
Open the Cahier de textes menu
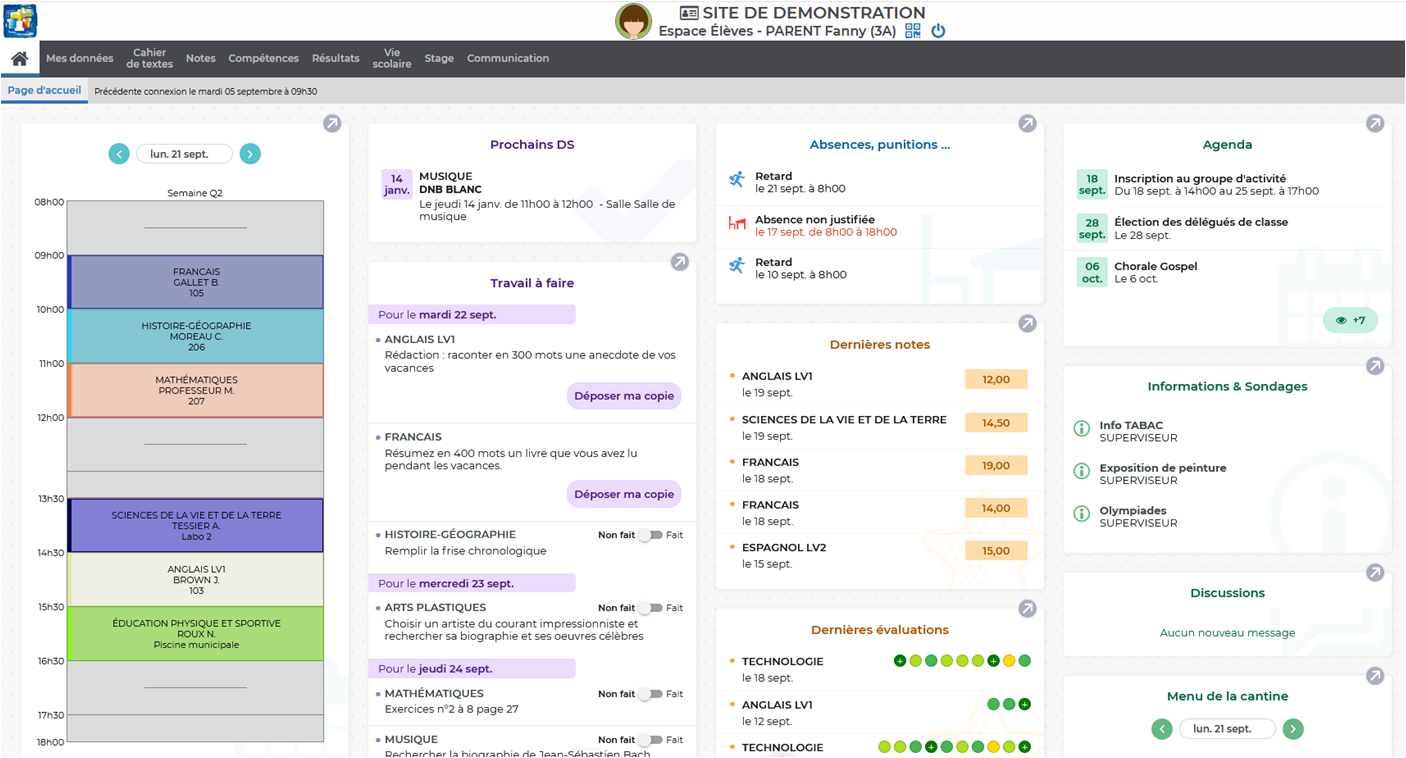click(x=150, y=58)
